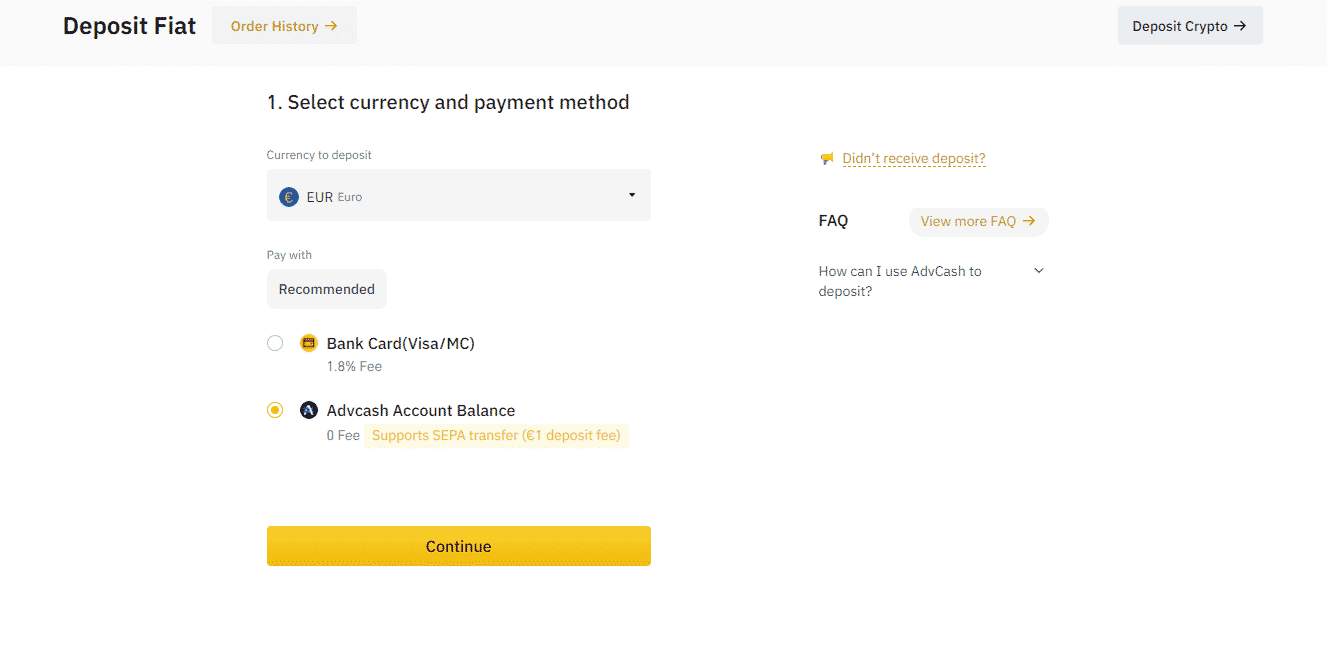Open the Didn't receive deposit link
Viewport: 1327px width, 659px height.
914,159
